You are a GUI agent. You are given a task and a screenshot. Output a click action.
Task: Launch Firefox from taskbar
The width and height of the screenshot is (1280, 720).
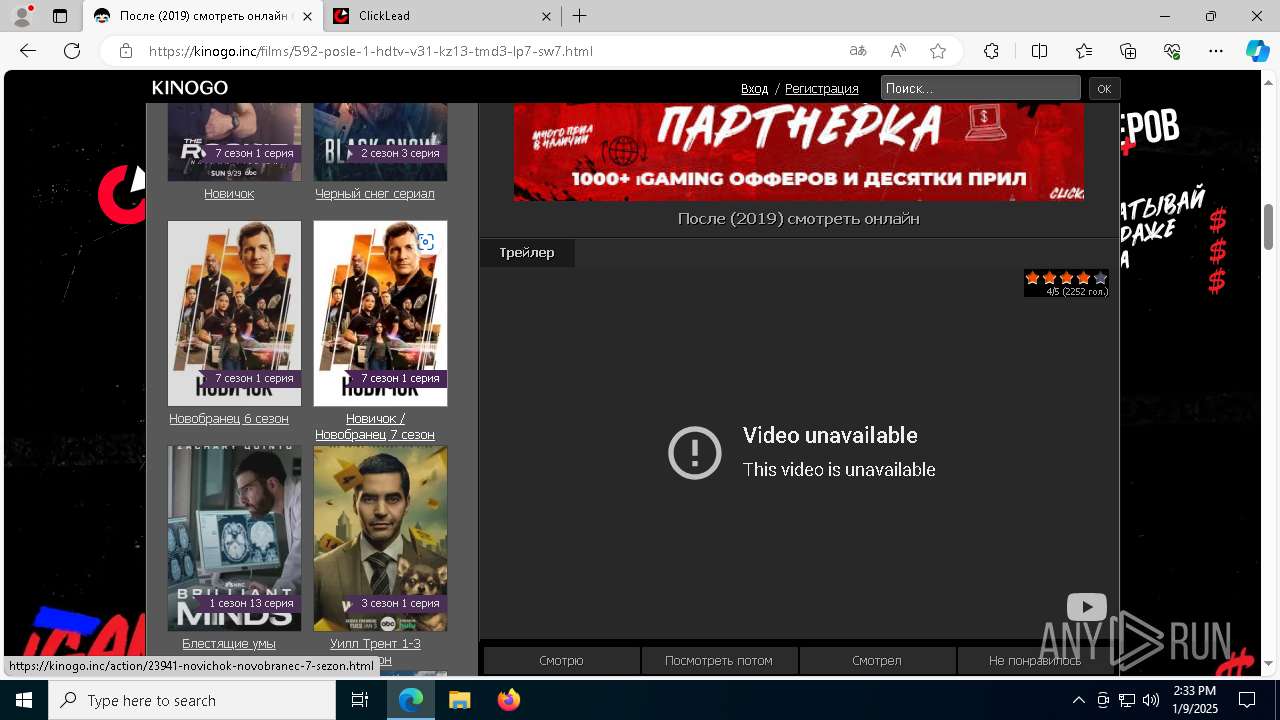(x=508, y=700)
